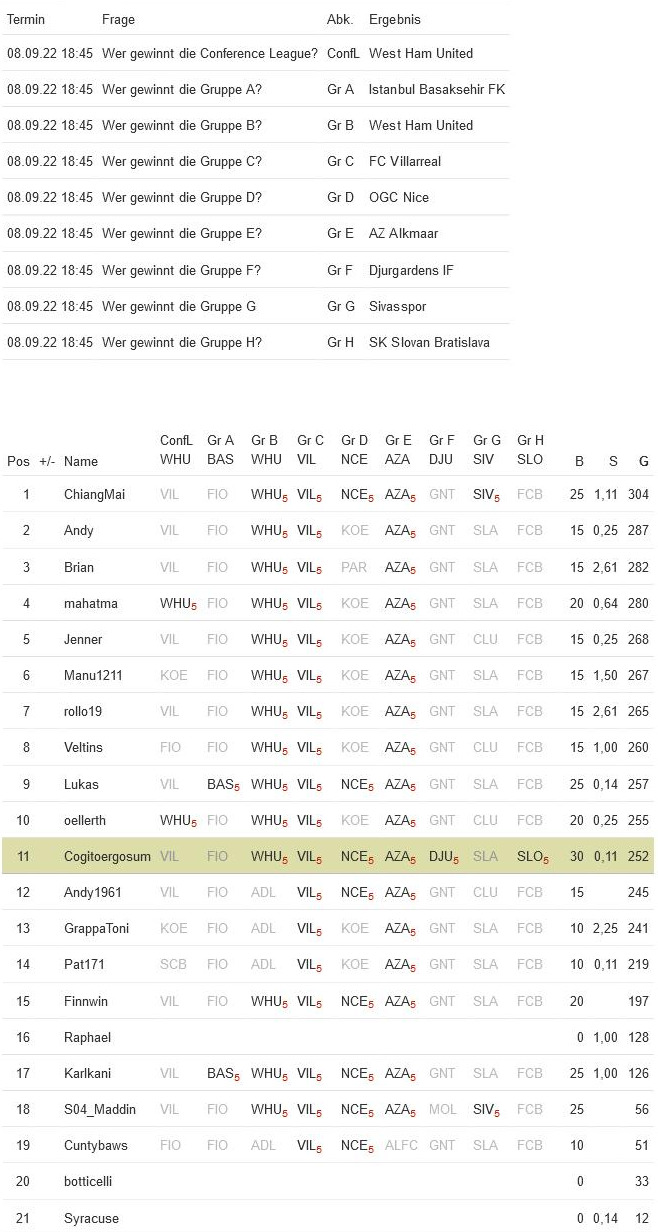Click the question 'Wer gewinnt die Conference League?'
658x1232 pixels.
[x=210, y=53]
